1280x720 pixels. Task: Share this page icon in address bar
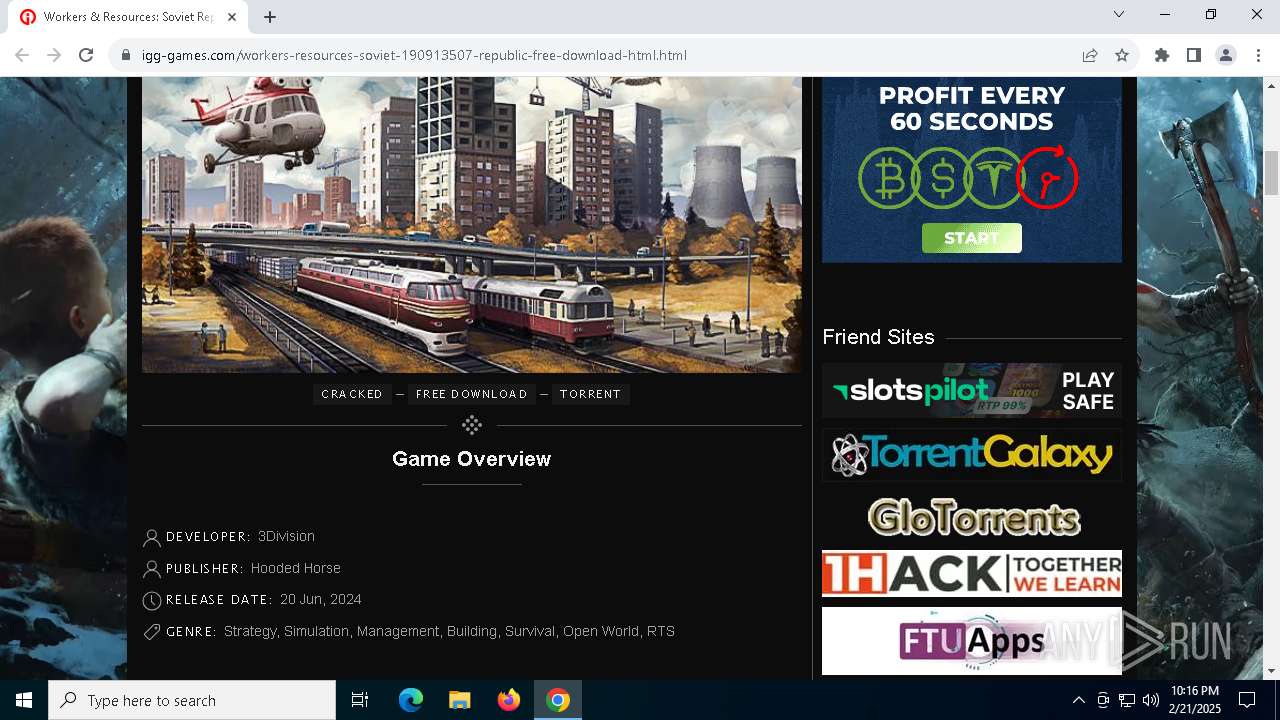click(x=1090, y=55)
